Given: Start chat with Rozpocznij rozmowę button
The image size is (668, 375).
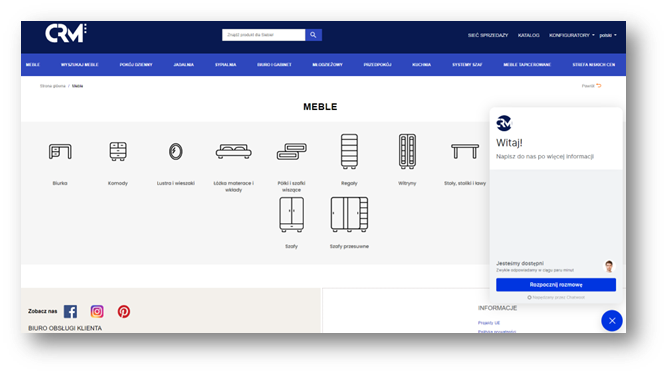Looking at the screenshot, I should (556, 285).
